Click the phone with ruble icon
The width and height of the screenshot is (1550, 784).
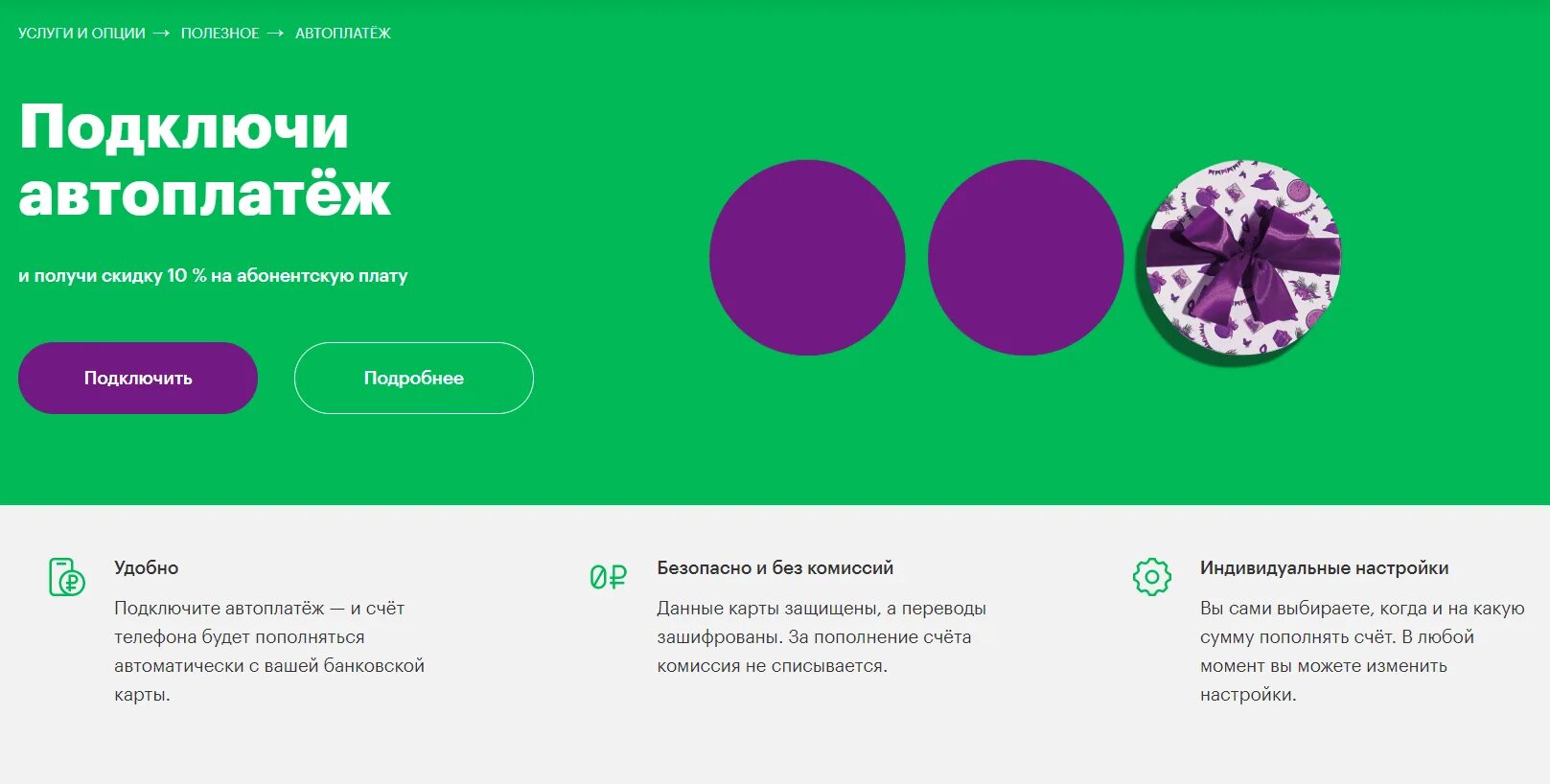pos(67,577)
